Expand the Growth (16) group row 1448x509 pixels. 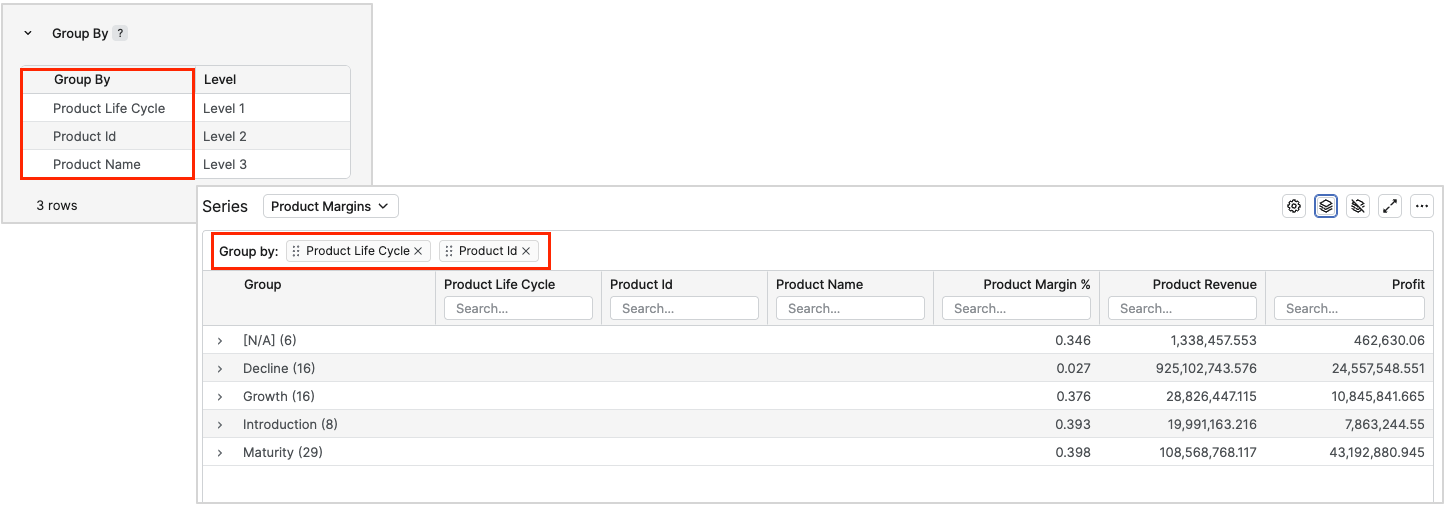220,397
